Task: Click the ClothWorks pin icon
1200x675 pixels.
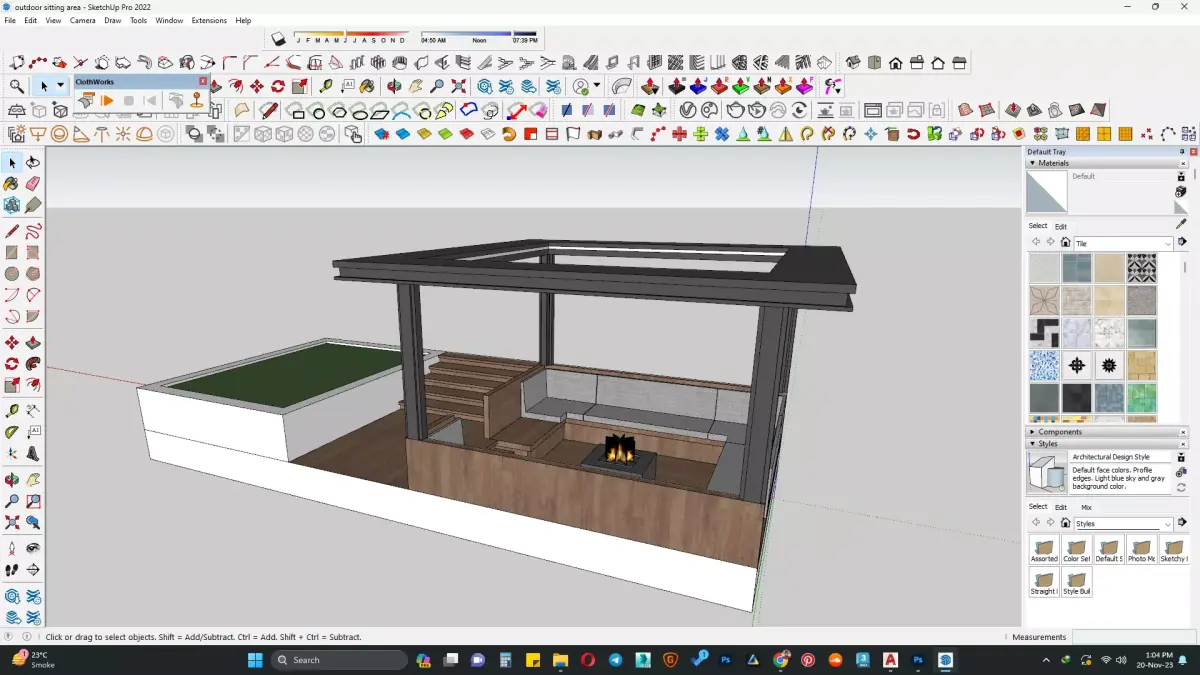Action: (x=197, y=101)
